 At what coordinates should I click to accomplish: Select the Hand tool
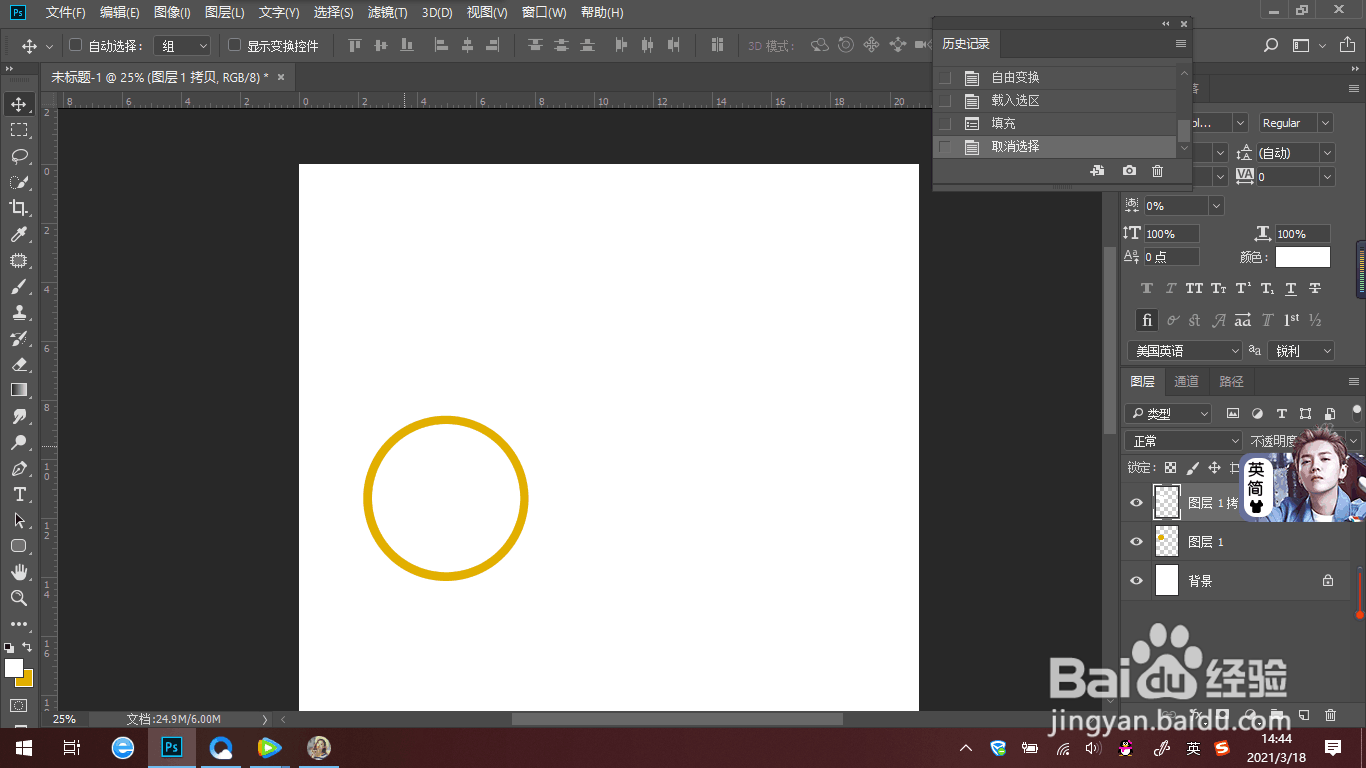(19, 572)
